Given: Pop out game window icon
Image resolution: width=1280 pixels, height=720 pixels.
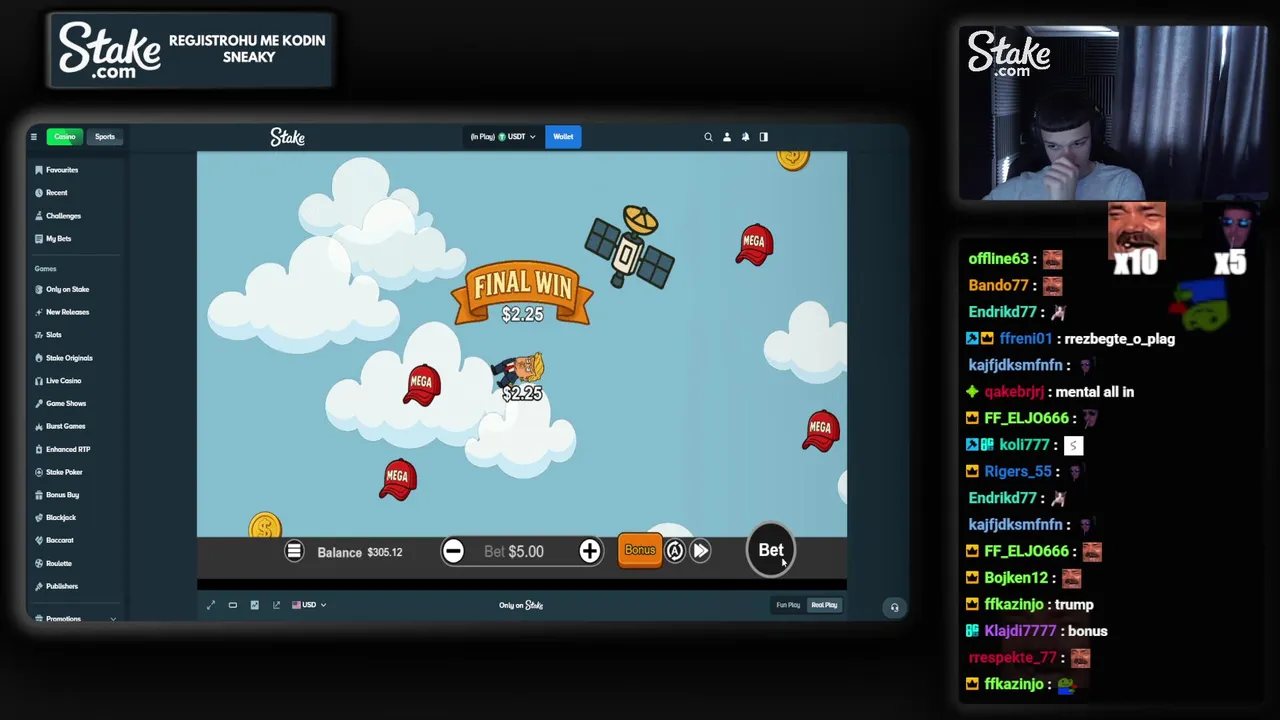Looking at the screenshot, I should point(276,605).
